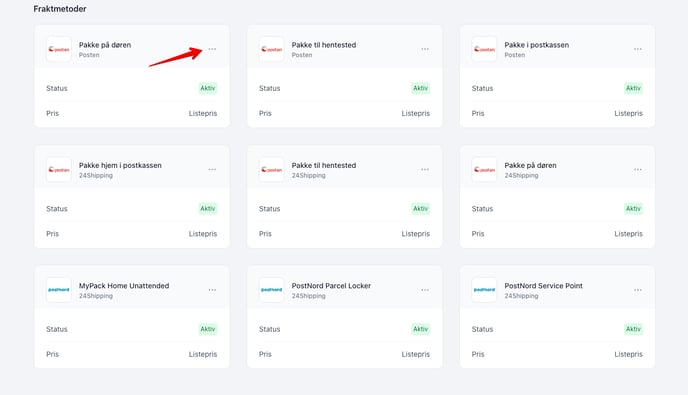Image resolution: width=688 pixels, height=395 pixels.
Task: Click Posten logo on 24Shipping Pakke til hentested card
Action: point(272,169)
